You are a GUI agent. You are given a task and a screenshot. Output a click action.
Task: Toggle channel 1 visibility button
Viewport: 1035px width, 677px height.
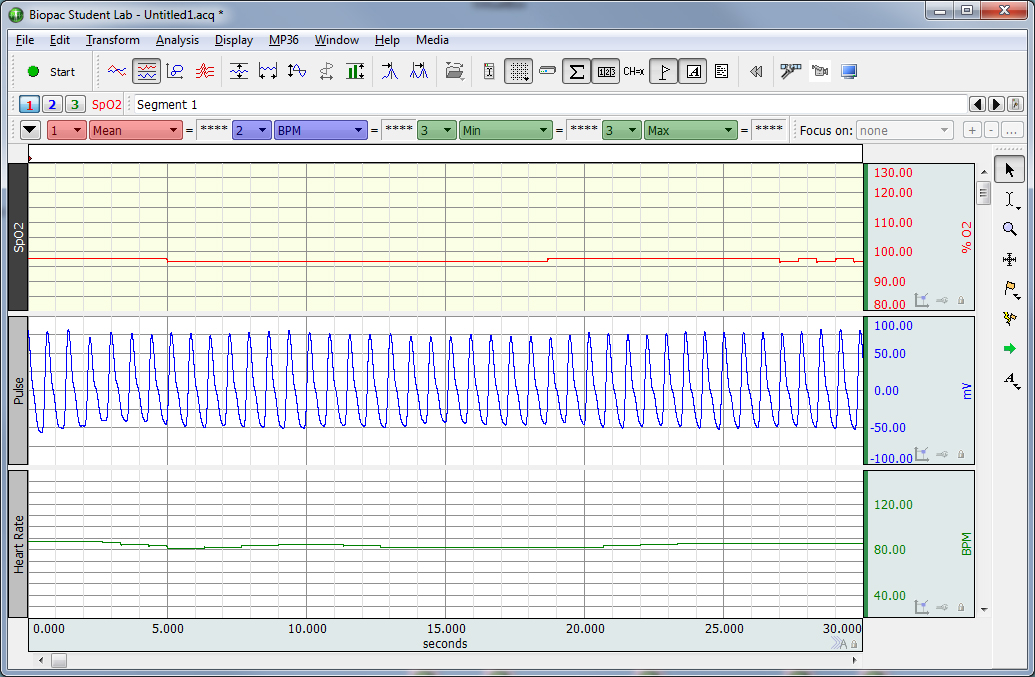tap(29, 105)
